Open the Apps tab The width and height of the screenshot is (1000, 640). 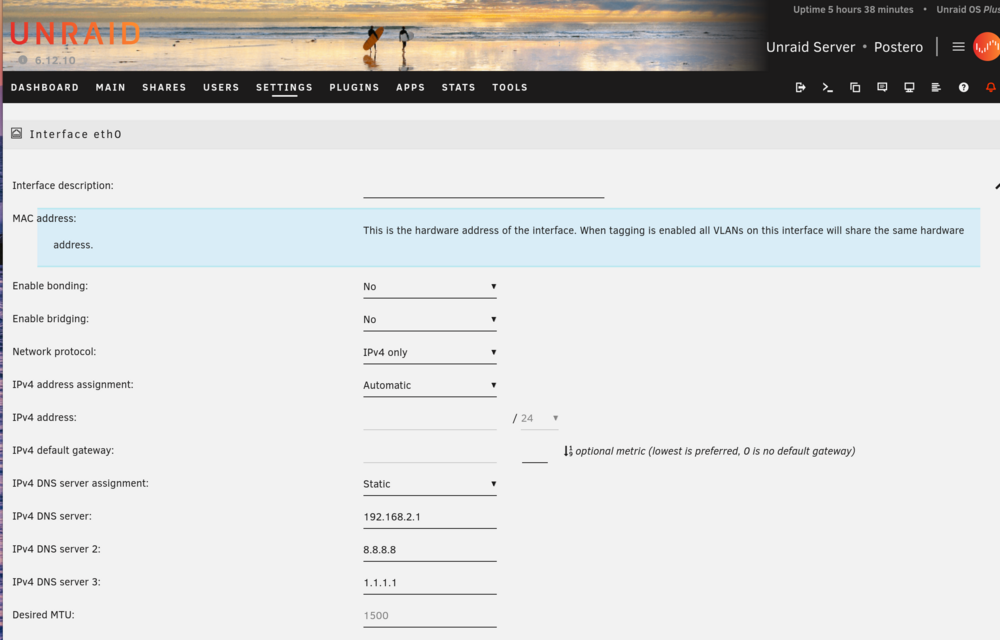tap(410, 87)
